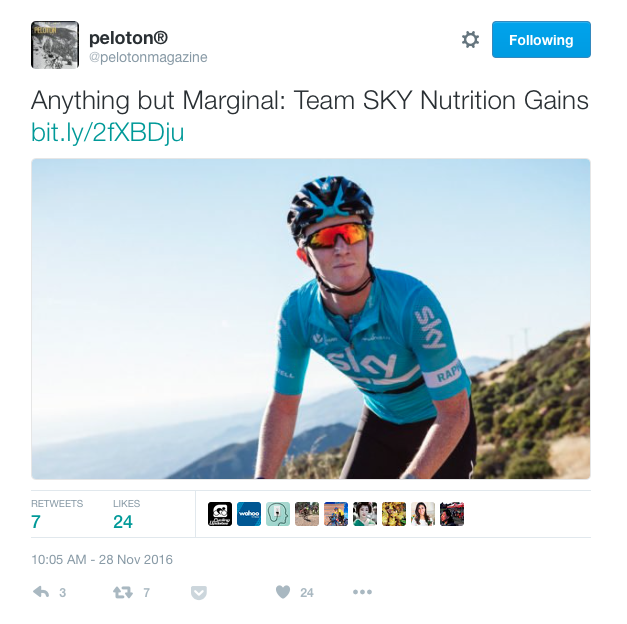Like the tweet with heart icon
The width and height of the screenshot is (627, 624).
point(283,592)
